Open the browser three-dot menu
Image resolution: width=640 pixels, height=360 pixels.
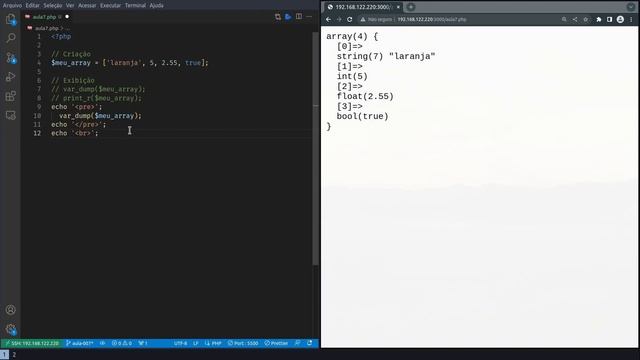click(x=631, y=19)
